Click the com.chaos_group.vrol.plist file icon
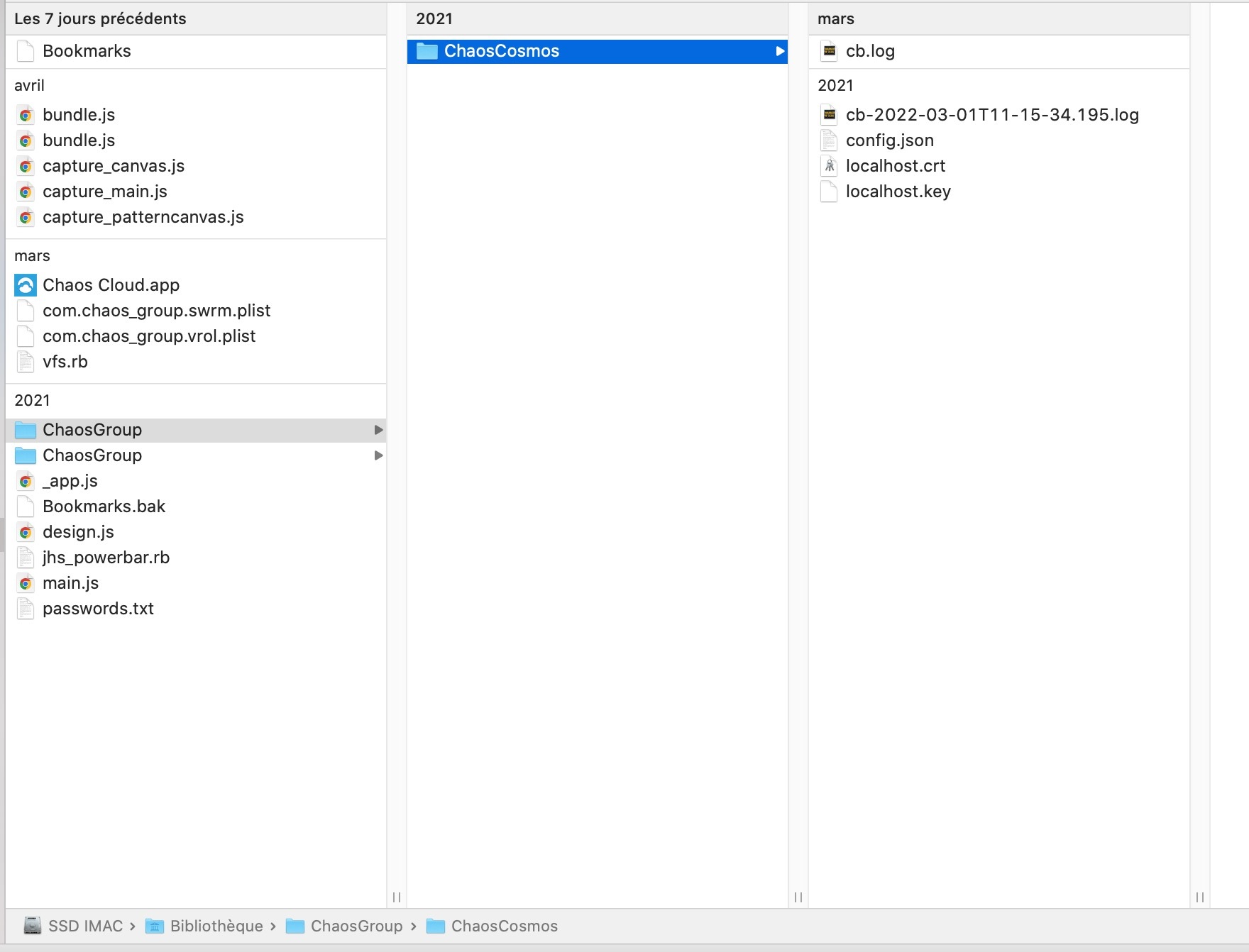1249x952 pixels. click(x=26, y=336)
